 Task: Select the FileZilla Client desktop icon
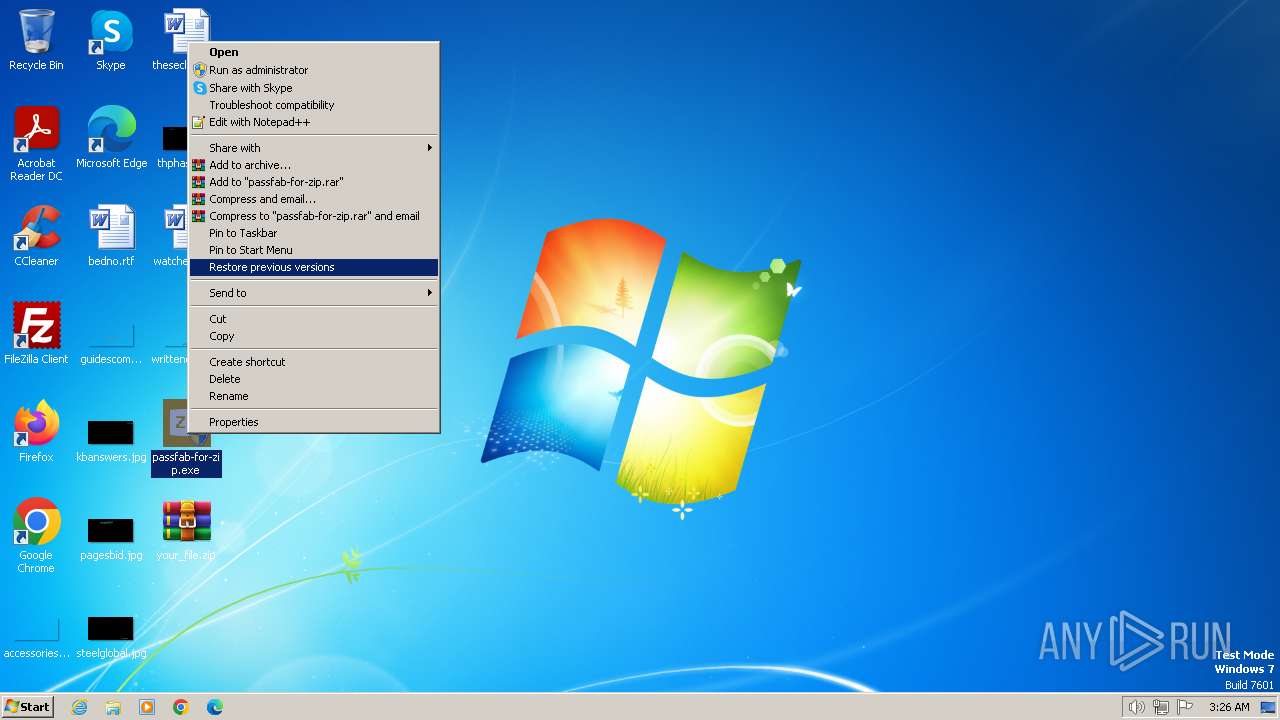(36, 334)
